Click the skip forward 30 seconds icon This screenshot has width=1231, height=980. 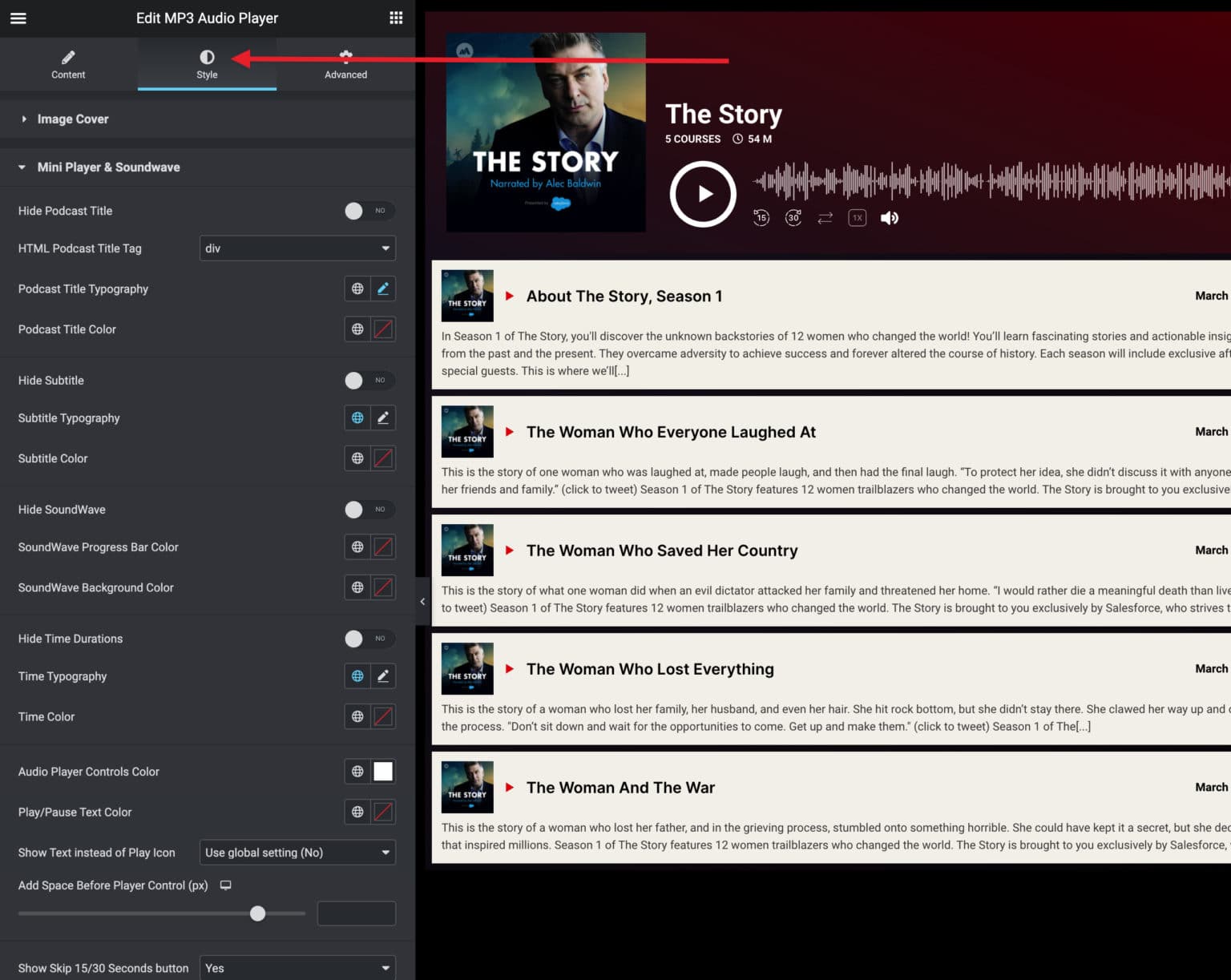tap(793, 217)
